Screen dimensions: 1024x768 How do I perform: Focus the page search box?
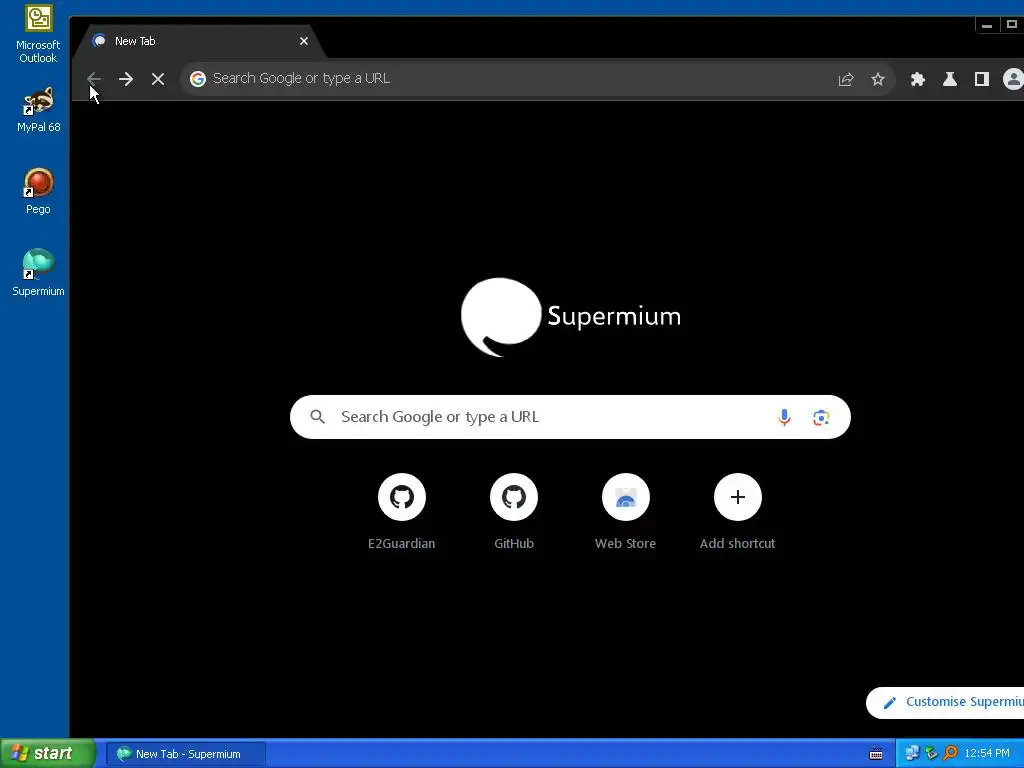(570, 417)
